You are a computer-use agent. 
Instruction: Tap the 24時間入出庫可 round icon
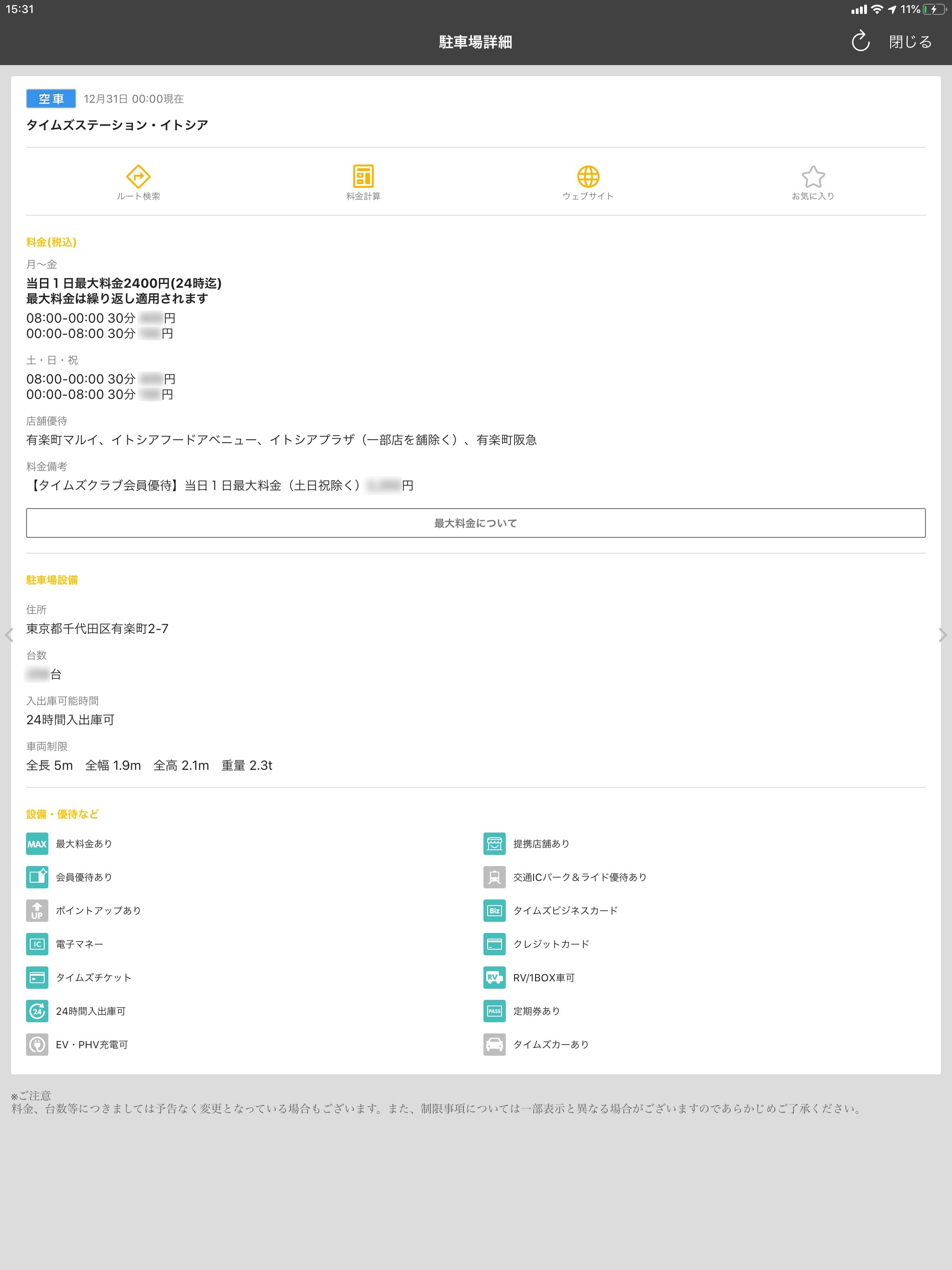click(37, 1011)
